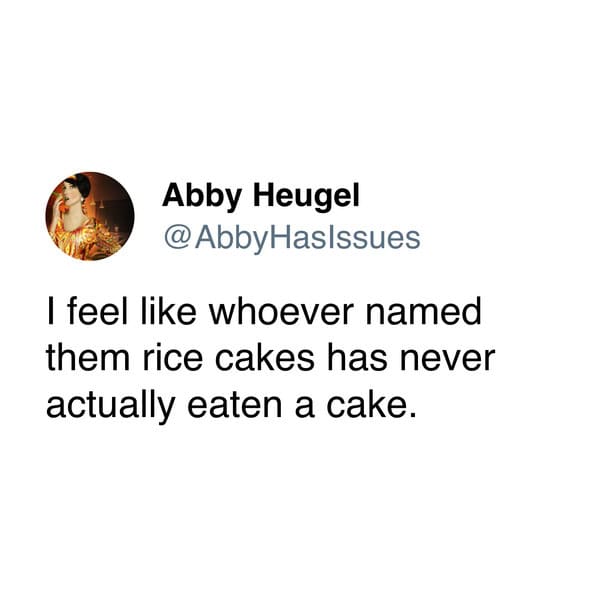Click the word 'rice' in the tweet

pos(173,359)
